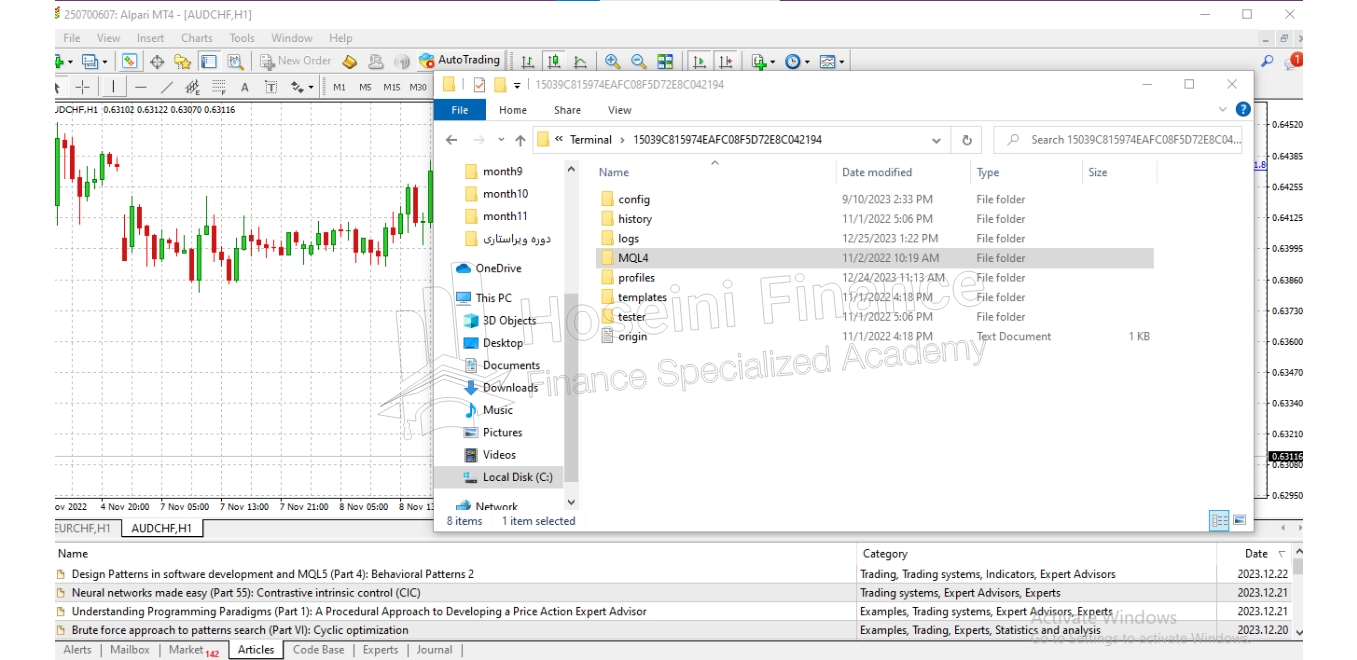Select the origin text document

(x=632, y=336)
